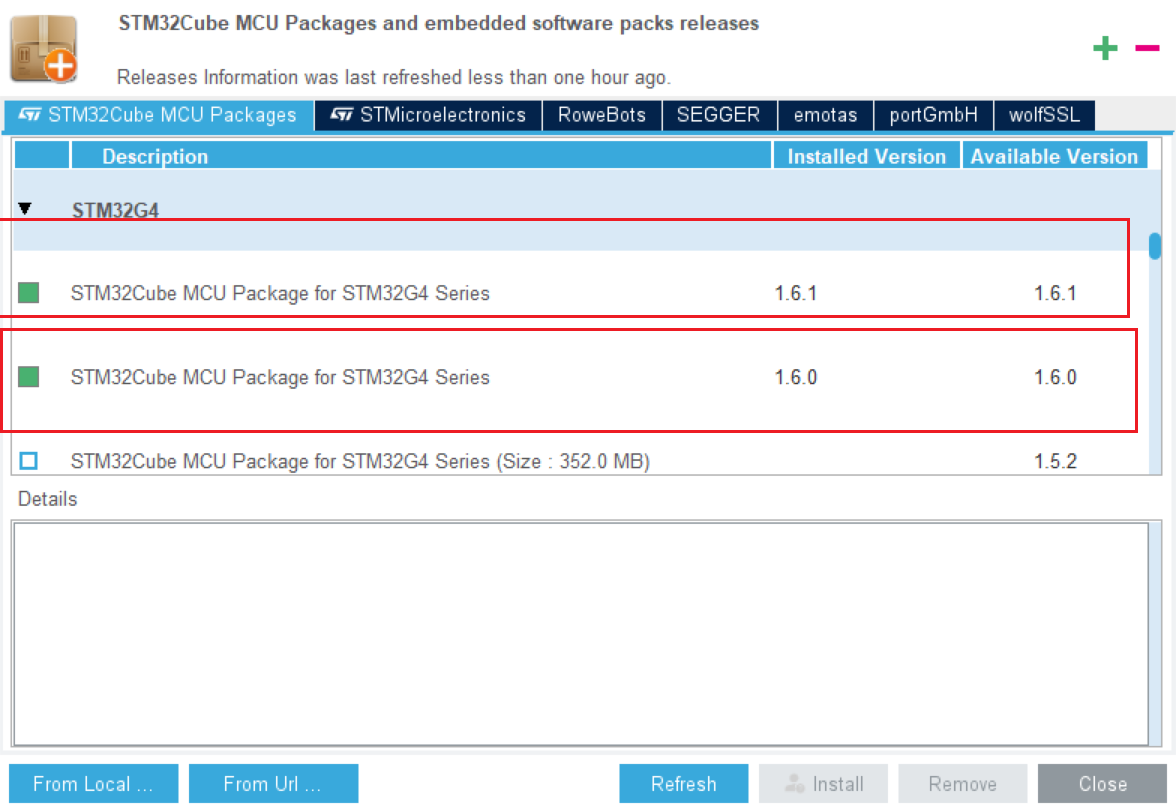Click the From Local button
1176x811 pixels.
pos(94,784)
